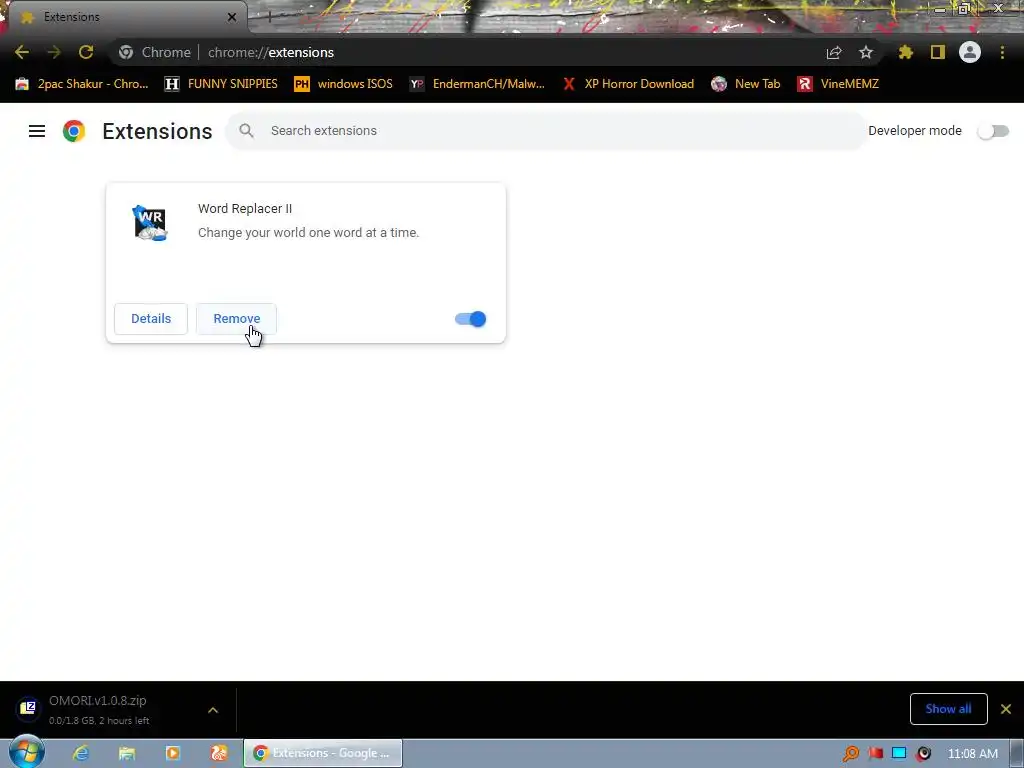Viewport: 1024px width, 768px height.
Task: Open the profile avatar menu
Action: [970, 52]
